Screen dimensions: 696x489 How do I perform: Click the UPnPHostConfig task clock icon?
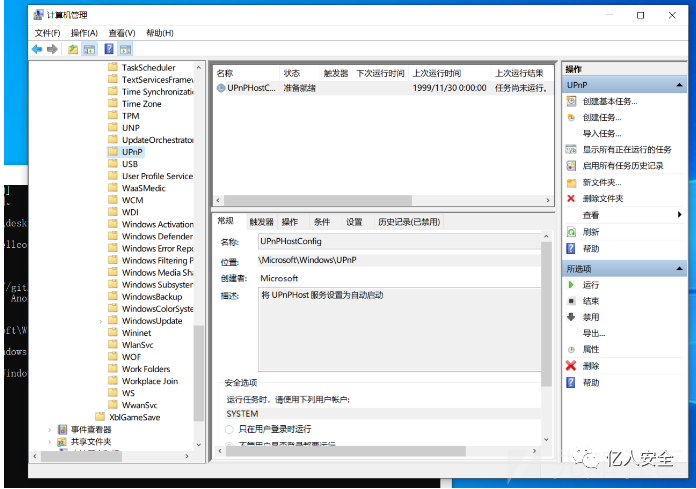click(221, 88)
